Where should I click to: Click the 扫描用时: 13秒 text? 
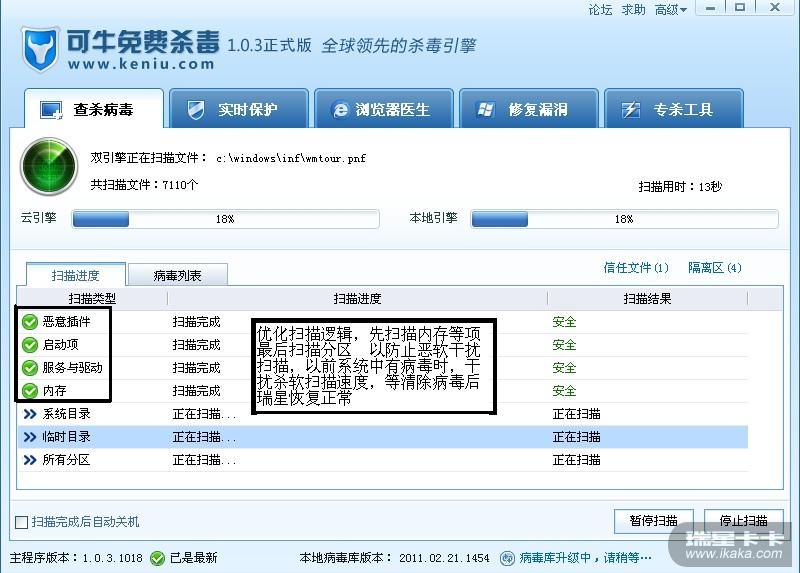point(680,187)
